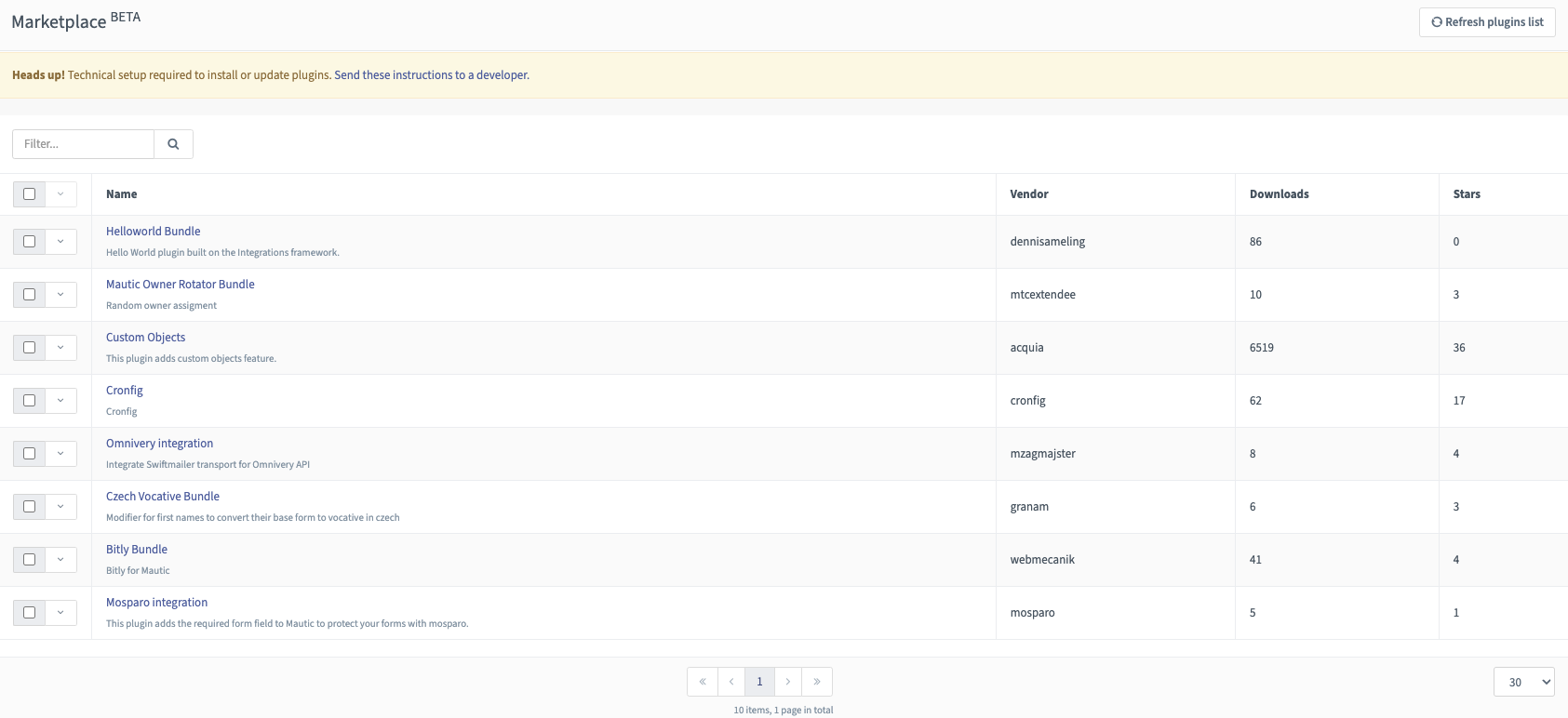The width and height of the screenshot is (1568, 718).
Task: Select page 1 in pagination
Action: [x=759, y=682]
